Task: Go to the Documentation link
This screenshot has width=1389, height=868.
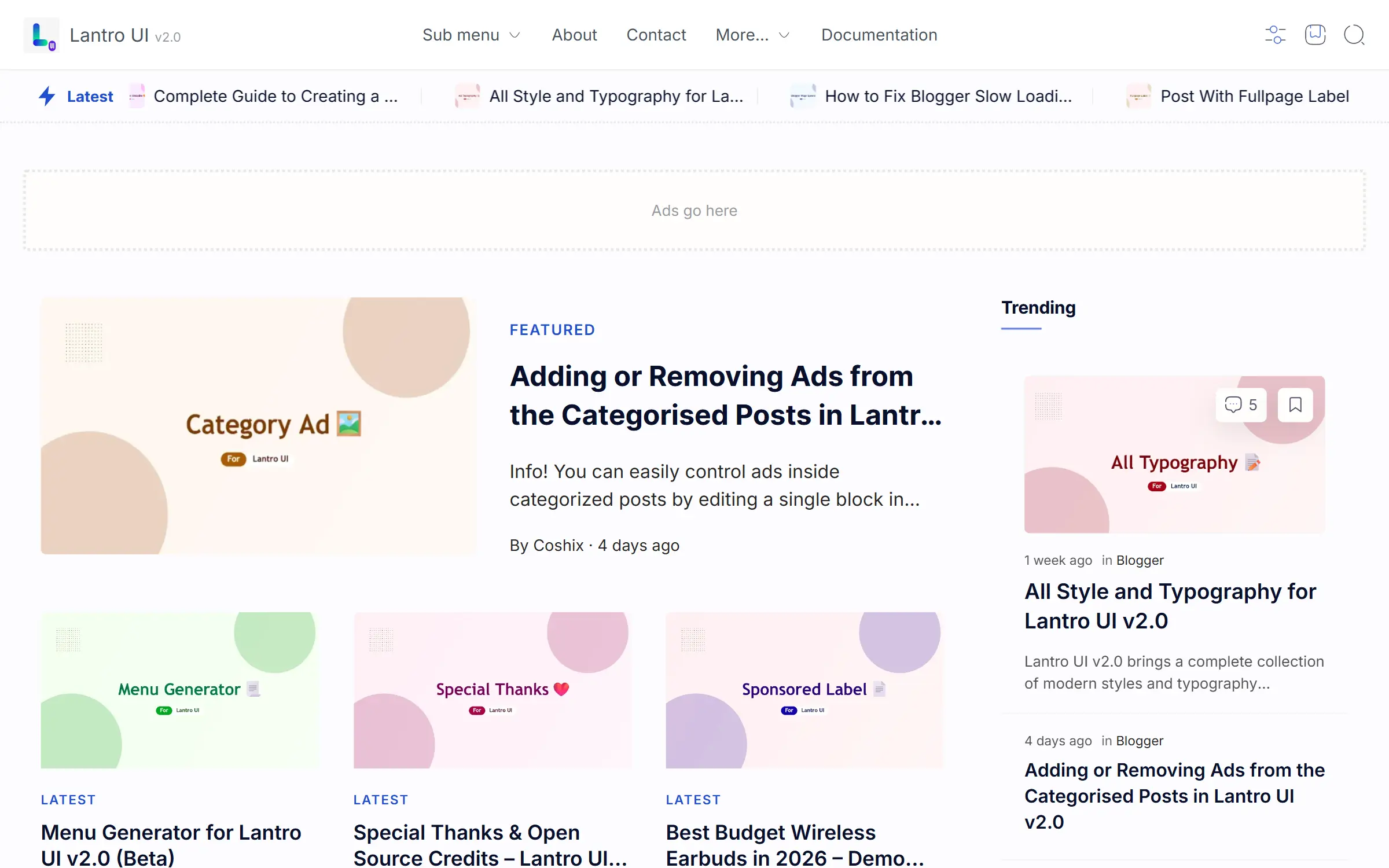Action: [879, 35]
